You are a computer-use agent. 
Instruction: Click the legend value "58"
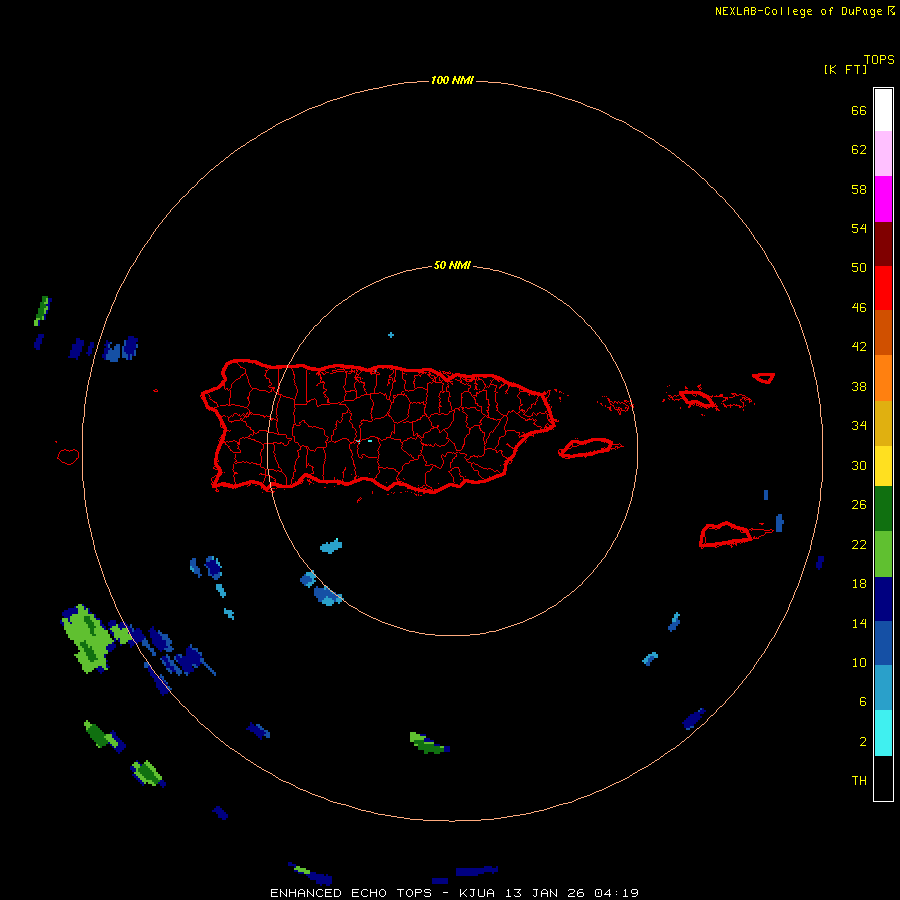point(859,189)
